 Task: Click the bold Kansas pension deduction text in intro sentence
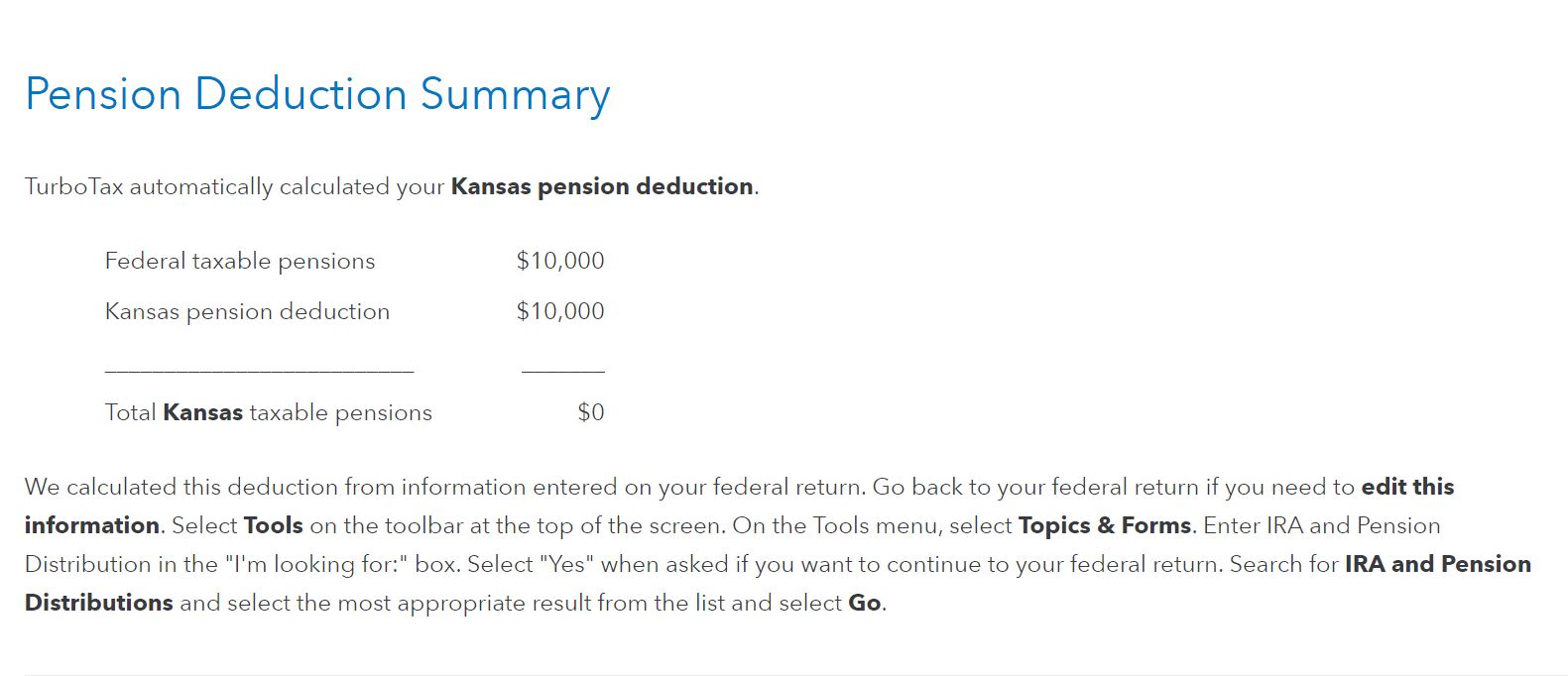(x=601, y=186)
